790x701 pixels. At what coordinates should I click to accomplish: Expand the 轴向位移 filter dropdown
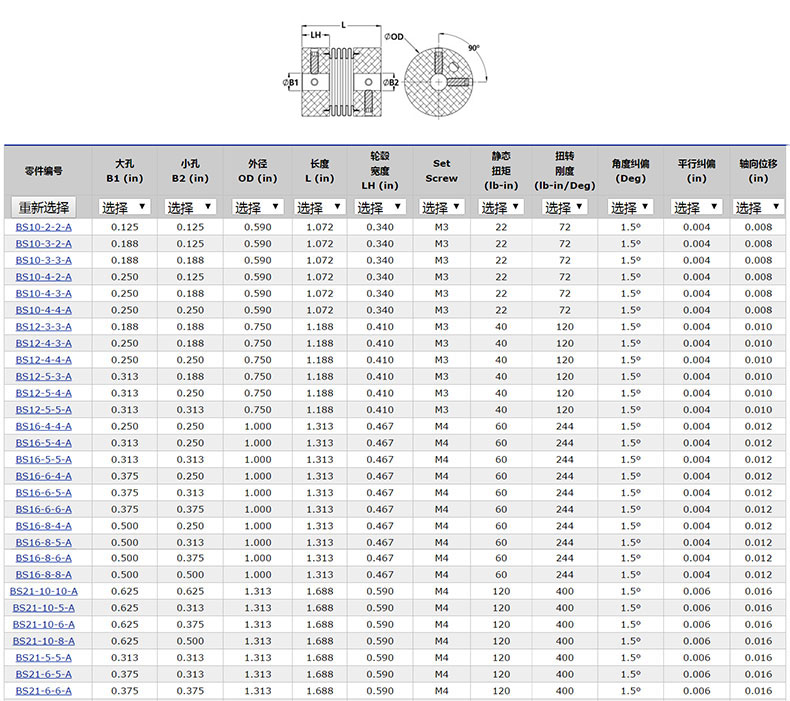click(757, 207)
